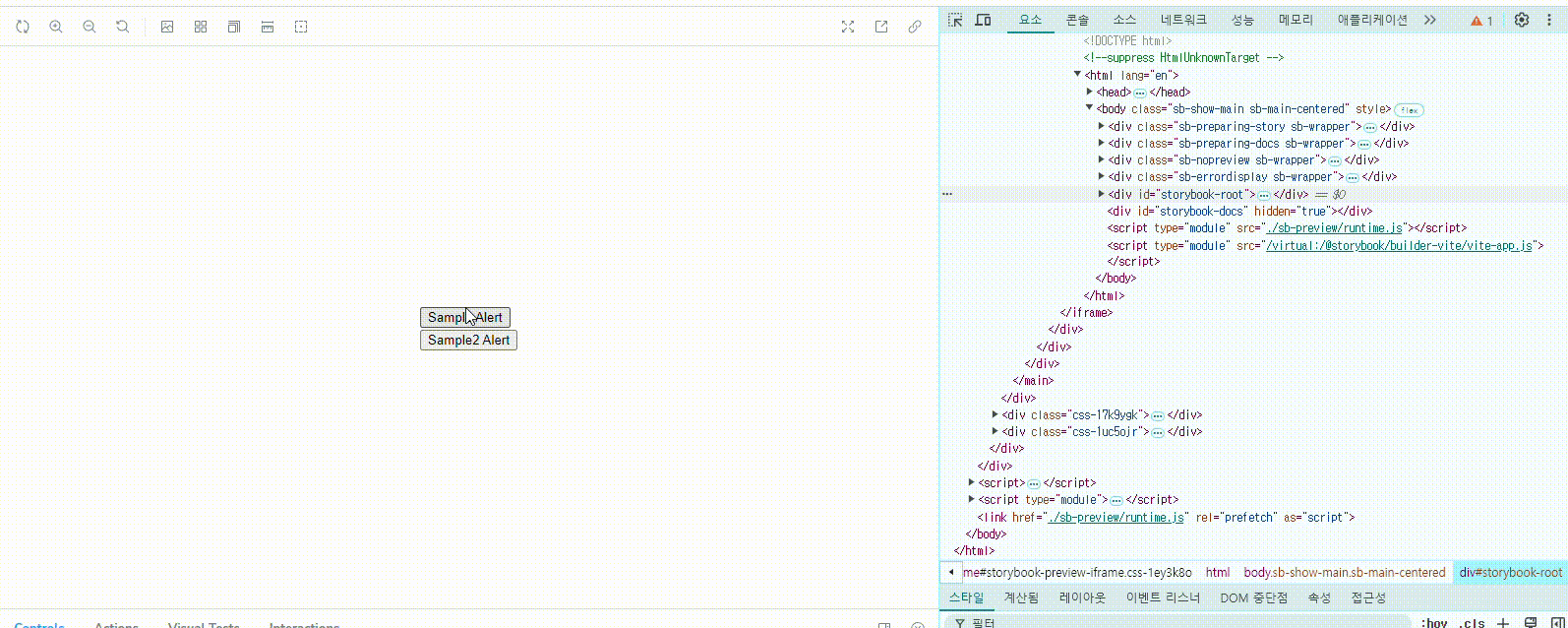This screenshot has width=1568, height=628.
Task: Enter full screen preview mode
Action: (848, 27)
